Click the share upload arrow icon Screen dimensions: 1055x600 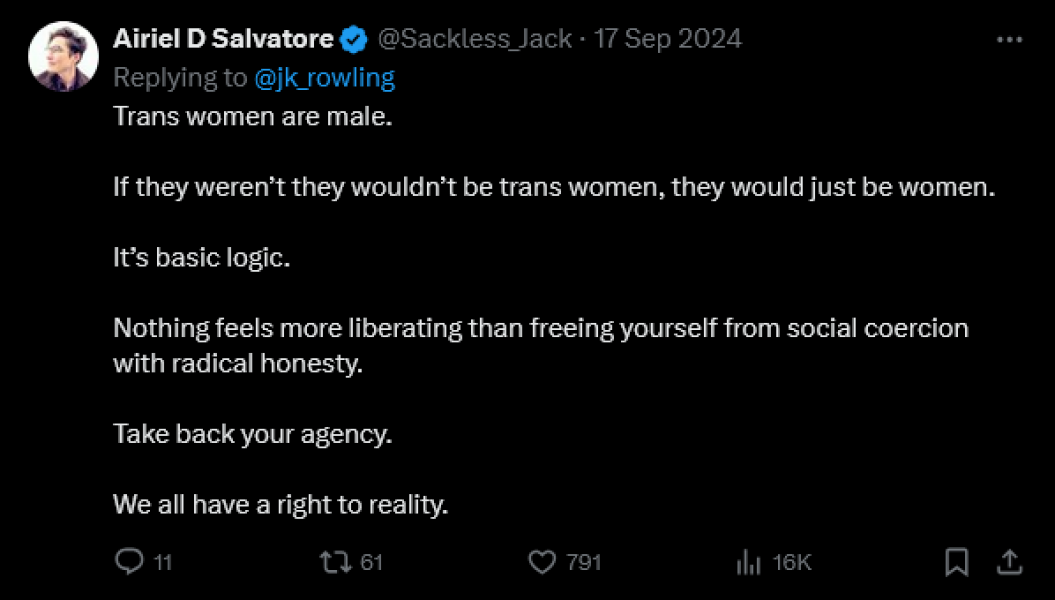1009,562
